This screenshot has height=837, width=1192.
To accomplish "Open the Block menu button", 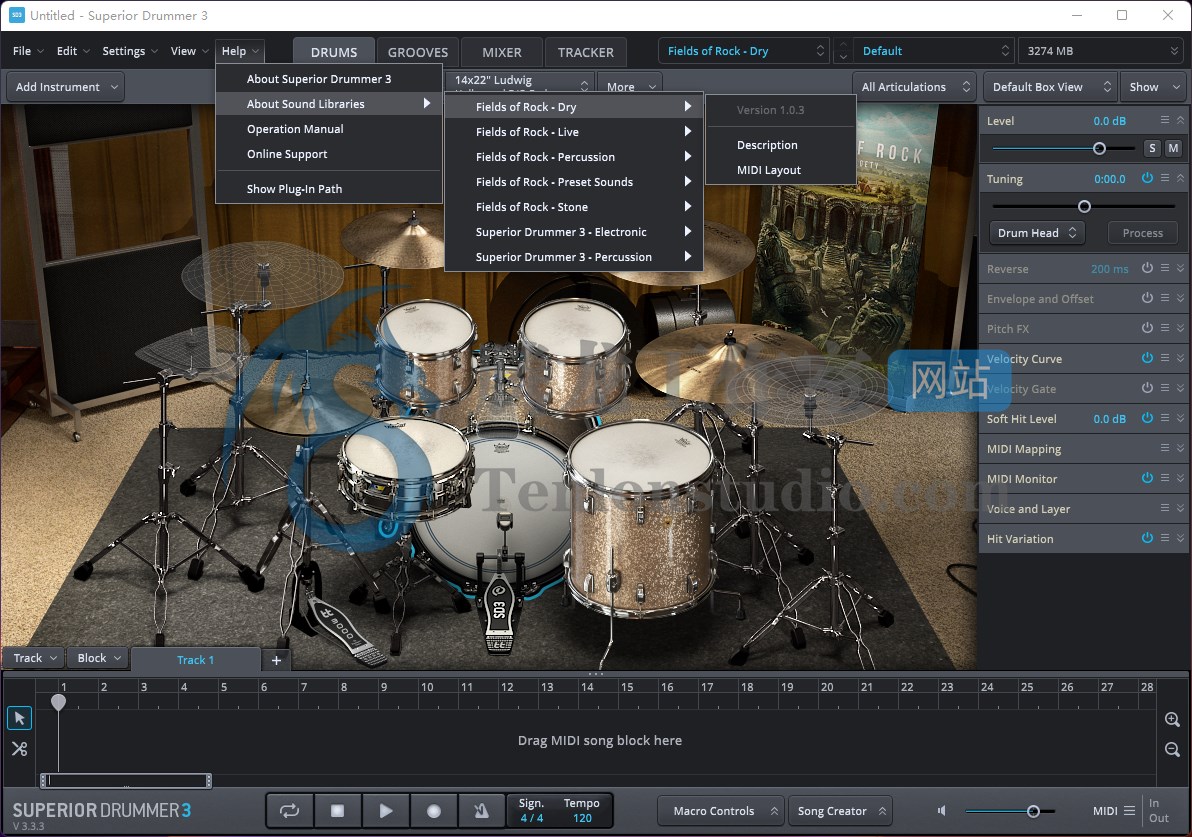I will click(x=99, y=658).
